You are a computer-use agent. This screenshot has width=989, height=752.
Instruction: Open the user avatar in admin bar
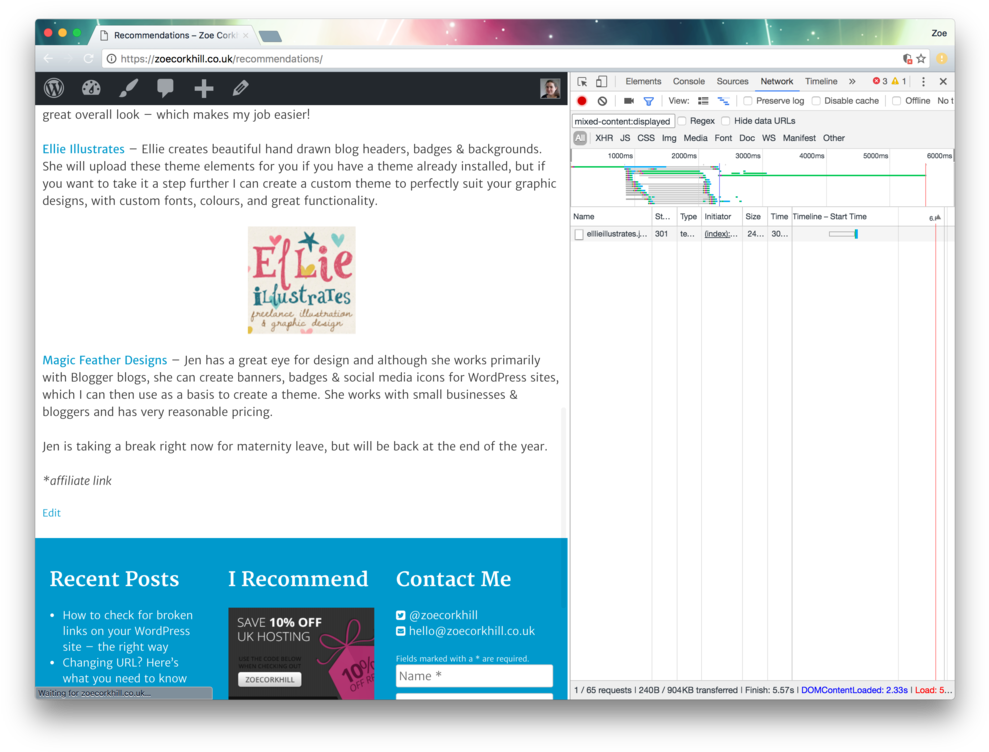point(550,88)
